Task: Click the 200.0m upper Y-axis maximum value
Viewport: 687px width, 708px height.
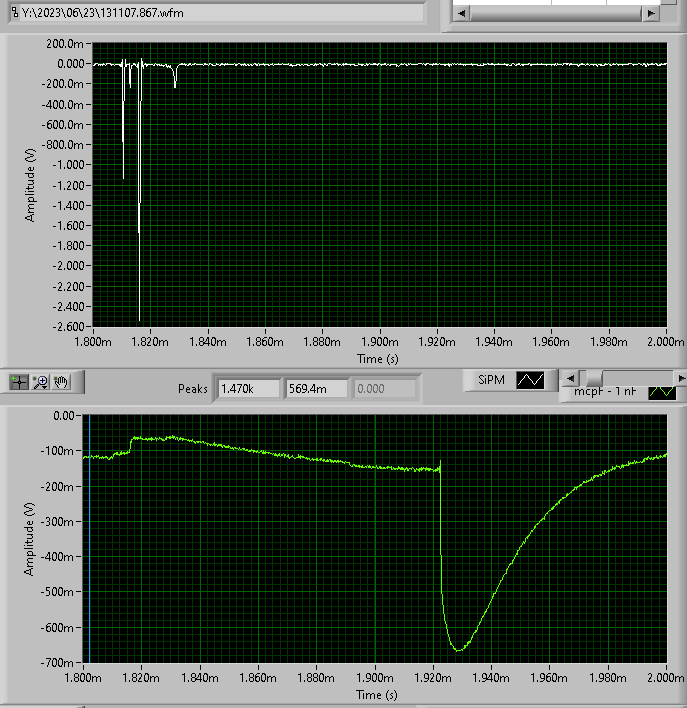Action: (65, 44)
